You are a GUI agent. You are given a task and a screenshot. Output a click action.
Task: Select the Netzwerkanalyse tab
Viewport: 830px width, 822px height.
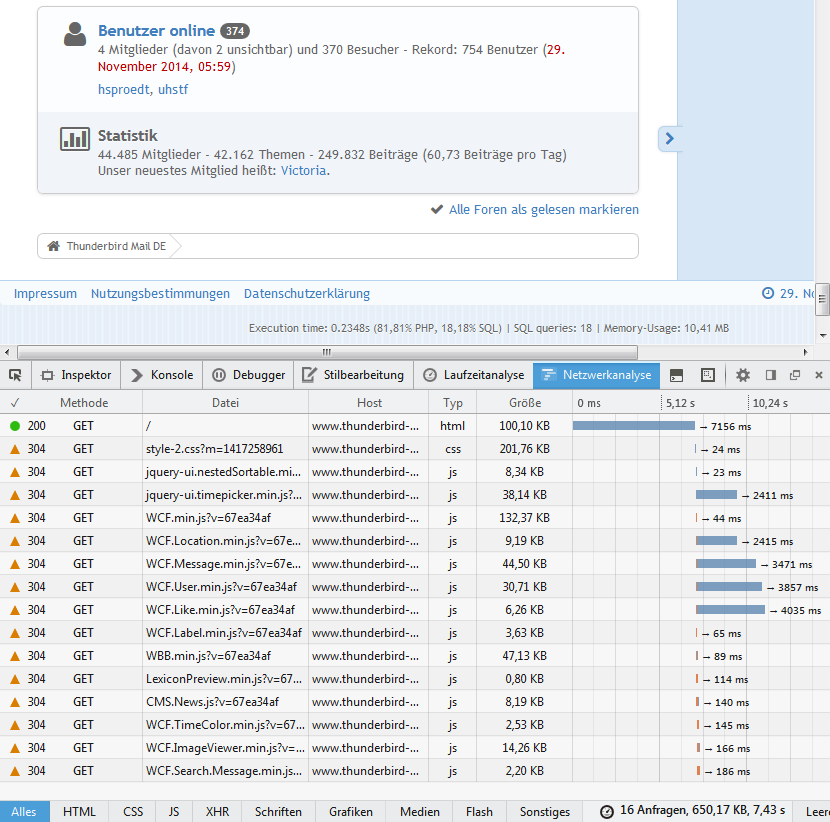click(x=597, y=375)
